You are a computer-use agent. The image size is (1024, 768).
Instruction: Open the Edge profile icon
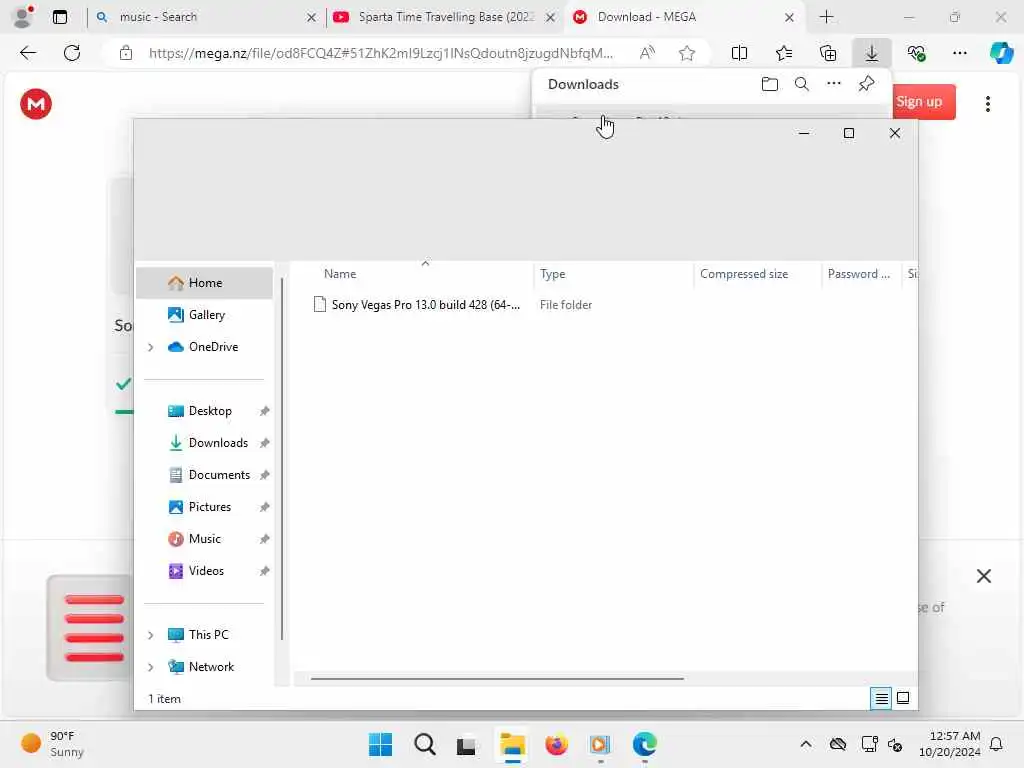click(x=23, y=16)
